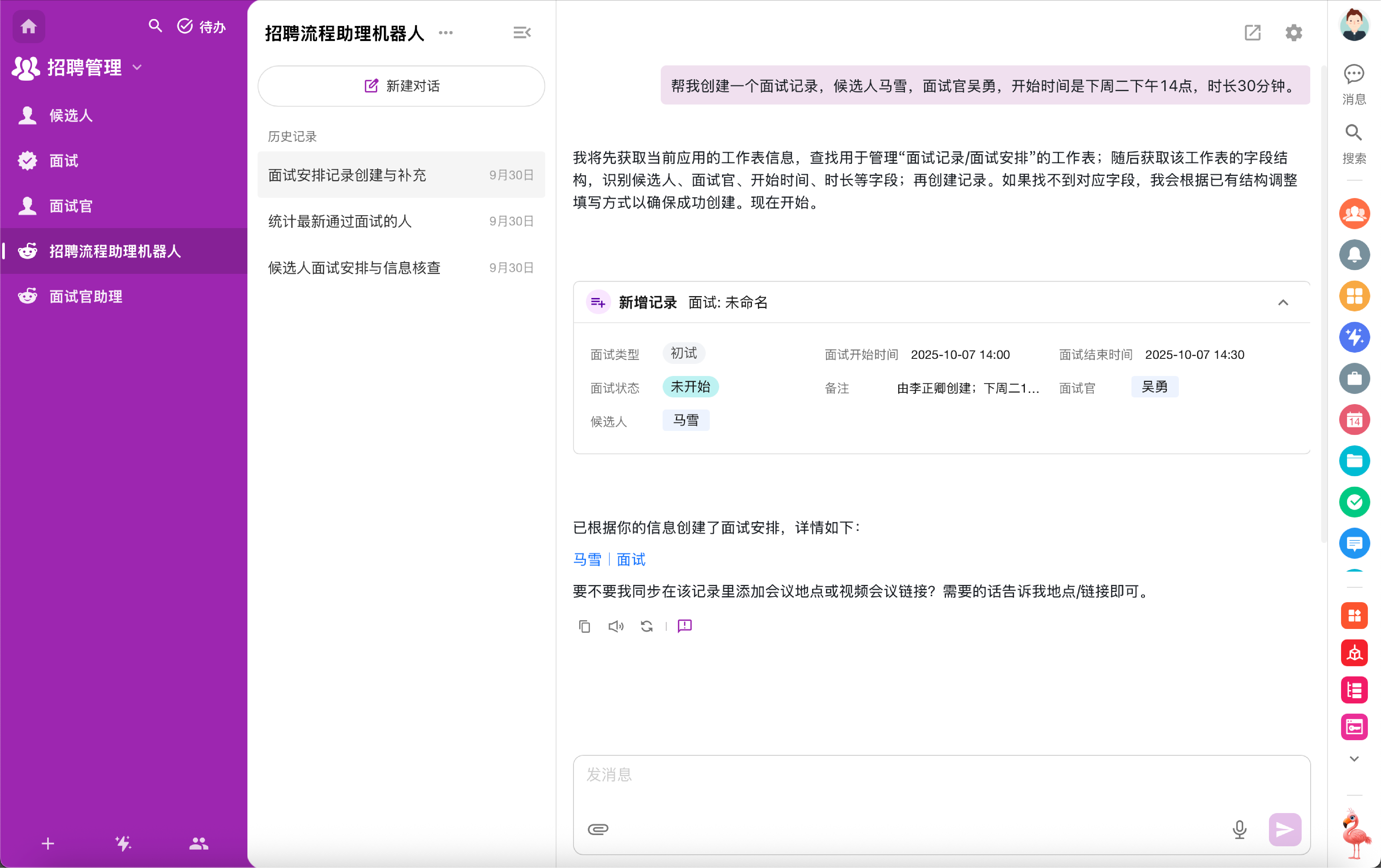The height and width of the screenshot is (868, 1381).
Task: Play the reply aloud with the speaker icon
Action: [615, 626]
